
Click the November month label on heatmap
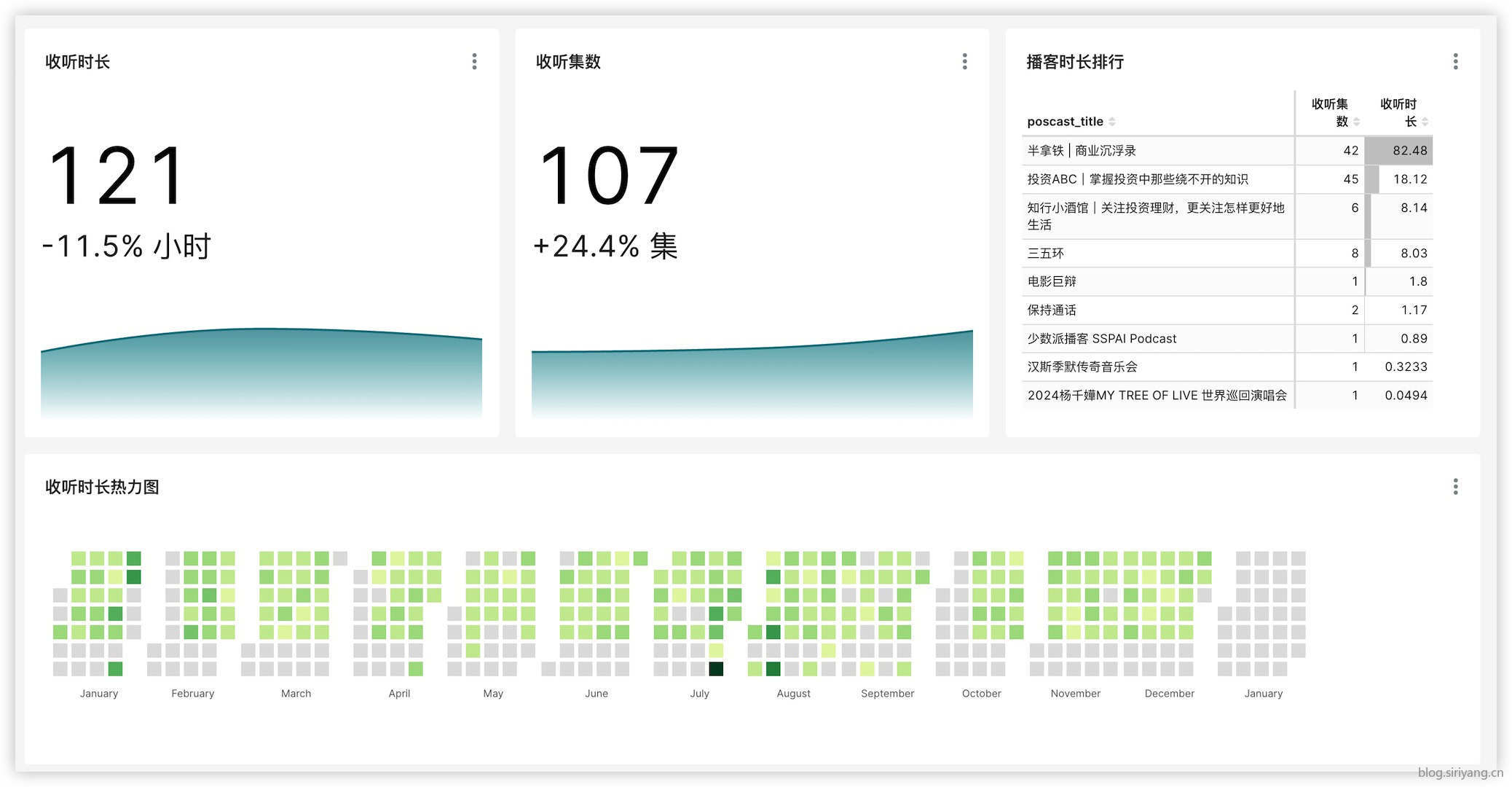tap(1075, 694)
